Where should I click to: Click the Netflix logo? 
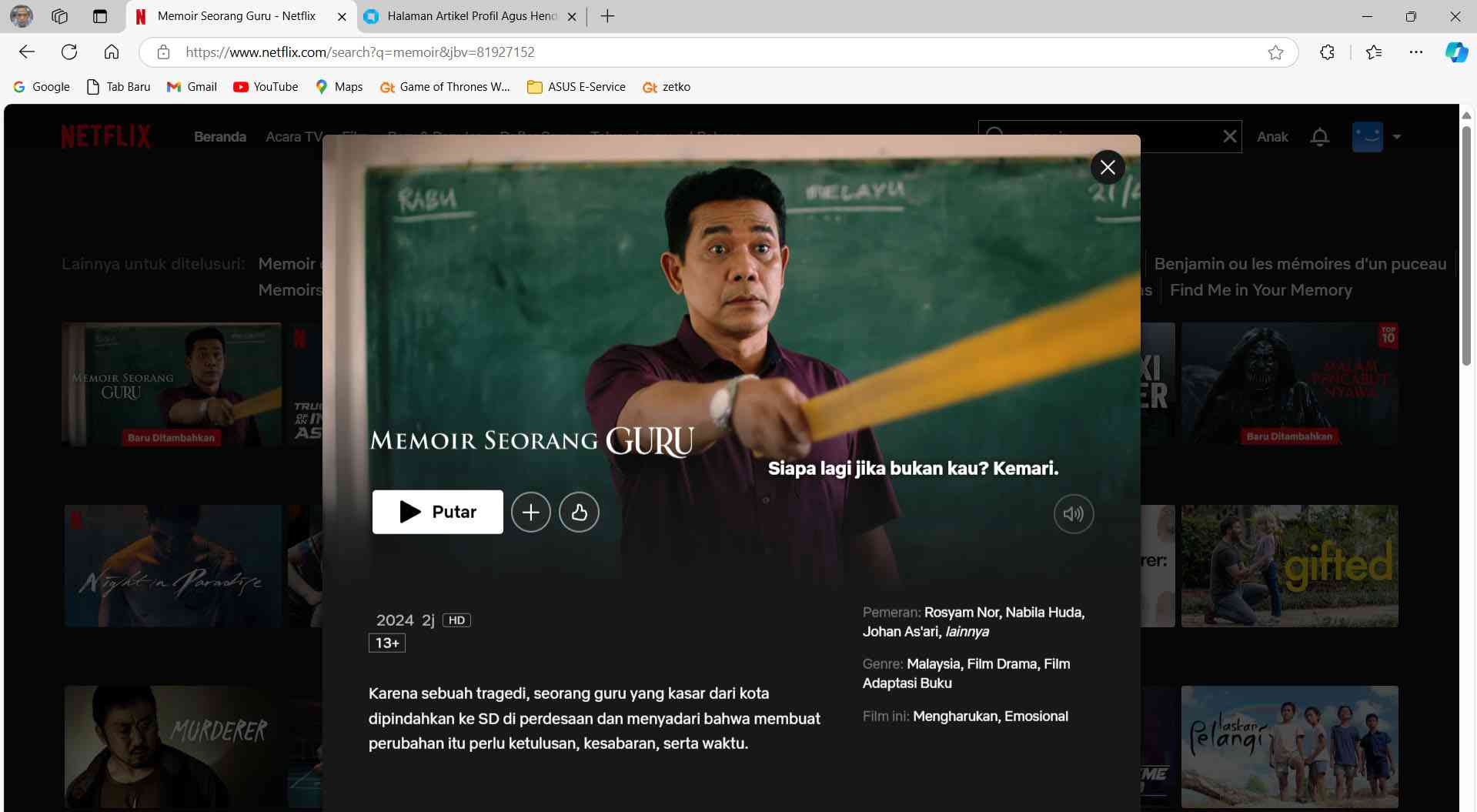[106, 136]
